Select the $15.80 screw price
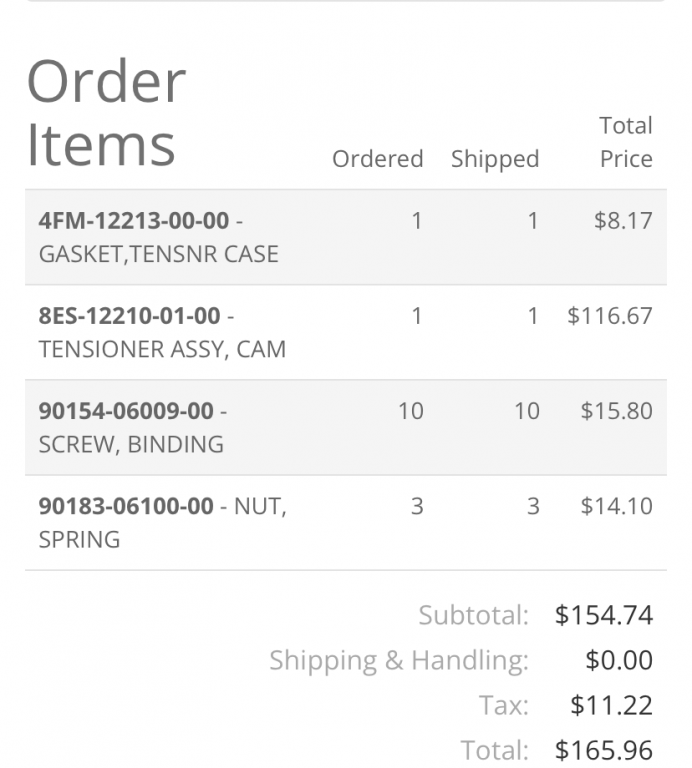Screen dimensions: 692x768 (616, 411)
